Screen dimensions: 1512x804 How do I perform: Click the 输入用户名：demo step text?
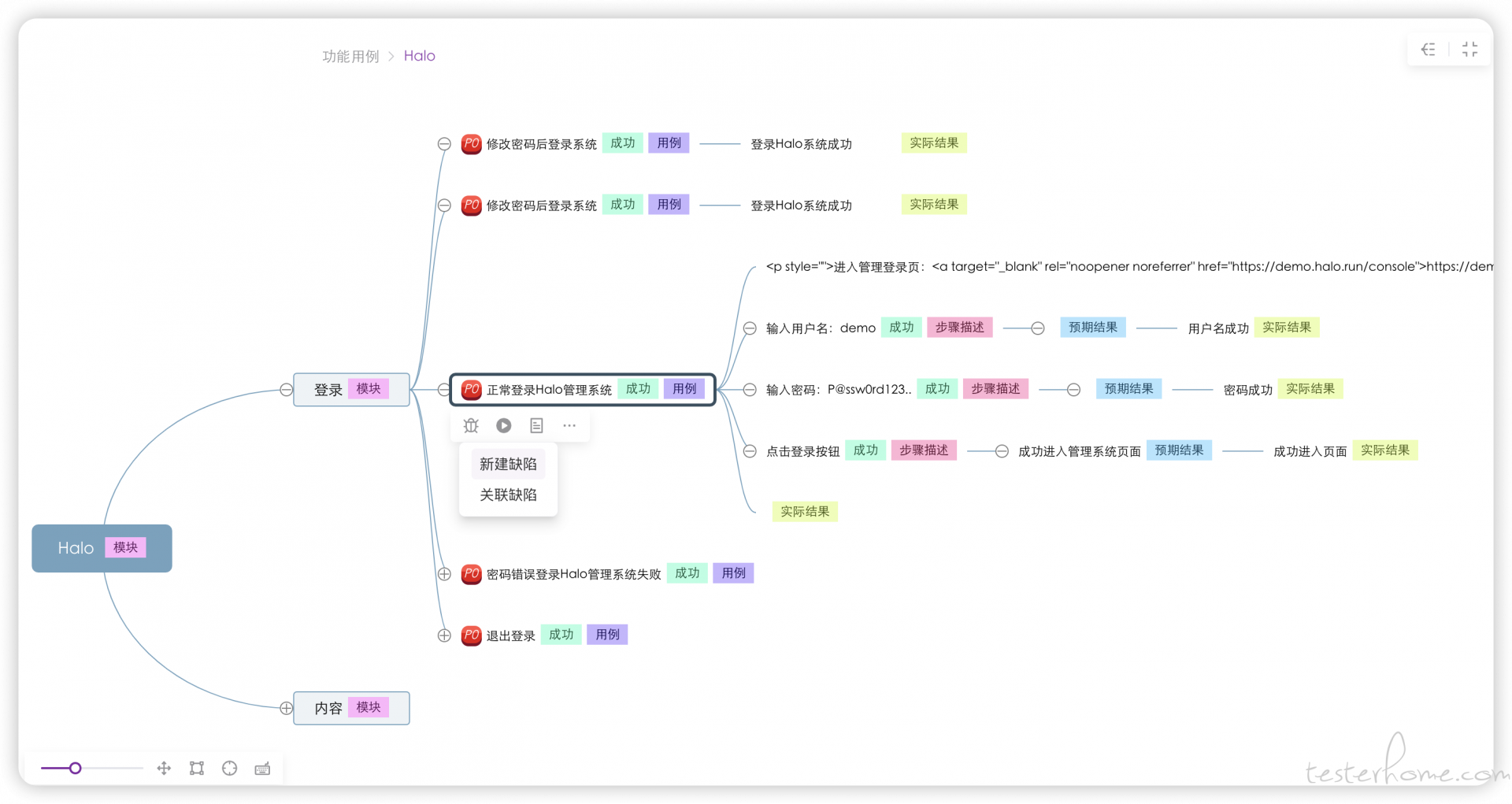(821, 328)
